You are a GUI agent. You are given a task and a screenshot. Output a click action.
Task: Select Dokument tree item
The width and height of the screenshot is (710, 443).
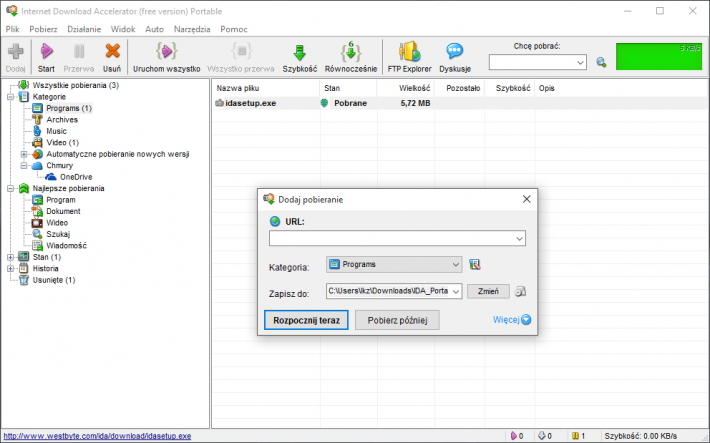tap(63, 211)
